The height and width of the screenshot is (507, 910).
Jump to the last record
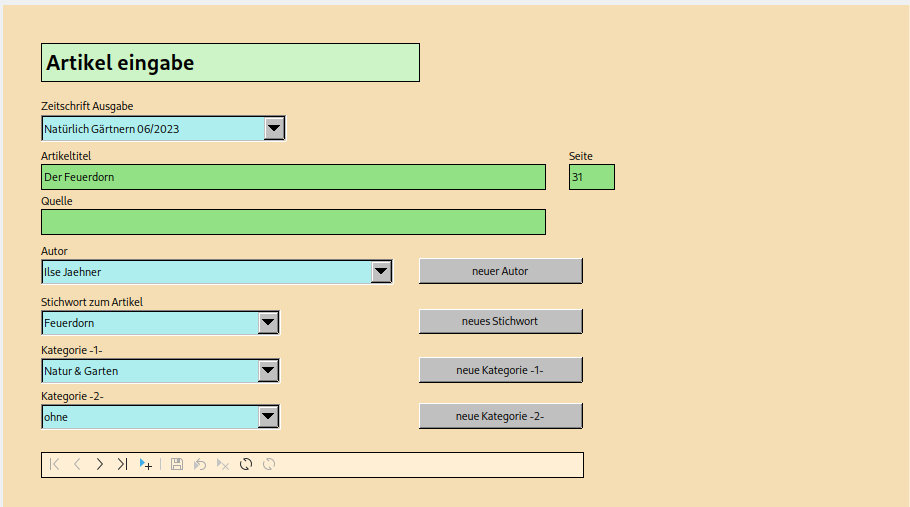pos(122,464)
